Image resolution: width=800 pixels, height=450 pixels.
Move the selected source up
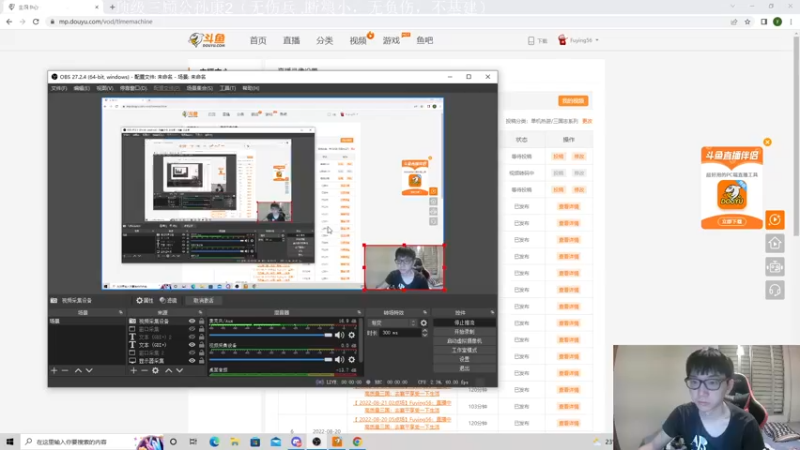168,370
